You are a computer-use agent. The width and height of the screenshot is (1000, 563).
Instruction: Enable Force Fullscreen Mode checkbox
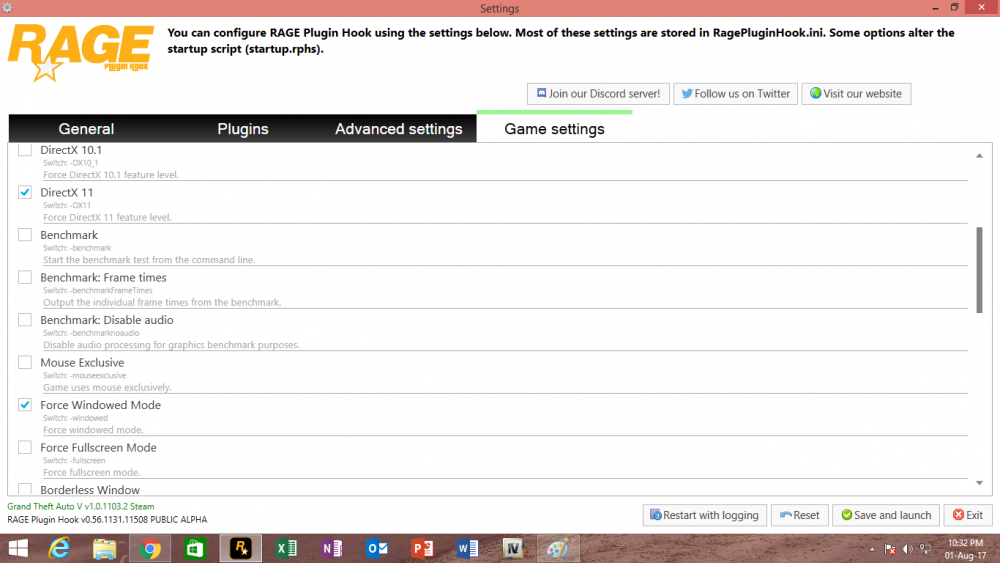pos(25,448)
